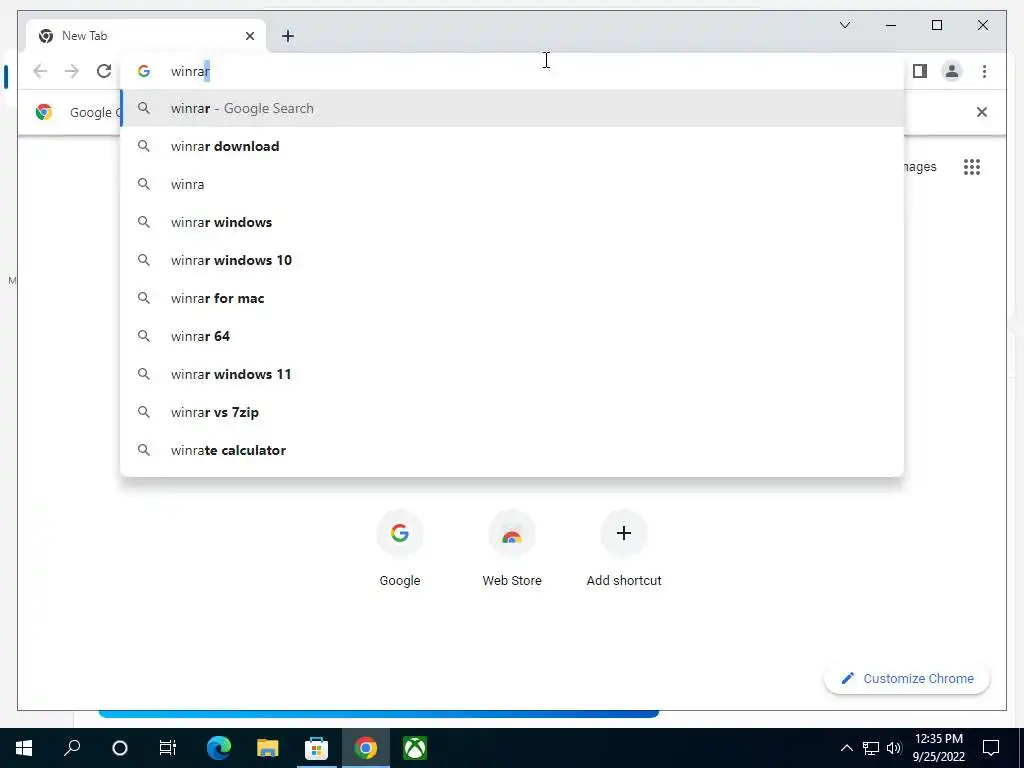Open File Explorer from taskbar
The height and width of the screenshot is (768, 1024).
[268, 748]
